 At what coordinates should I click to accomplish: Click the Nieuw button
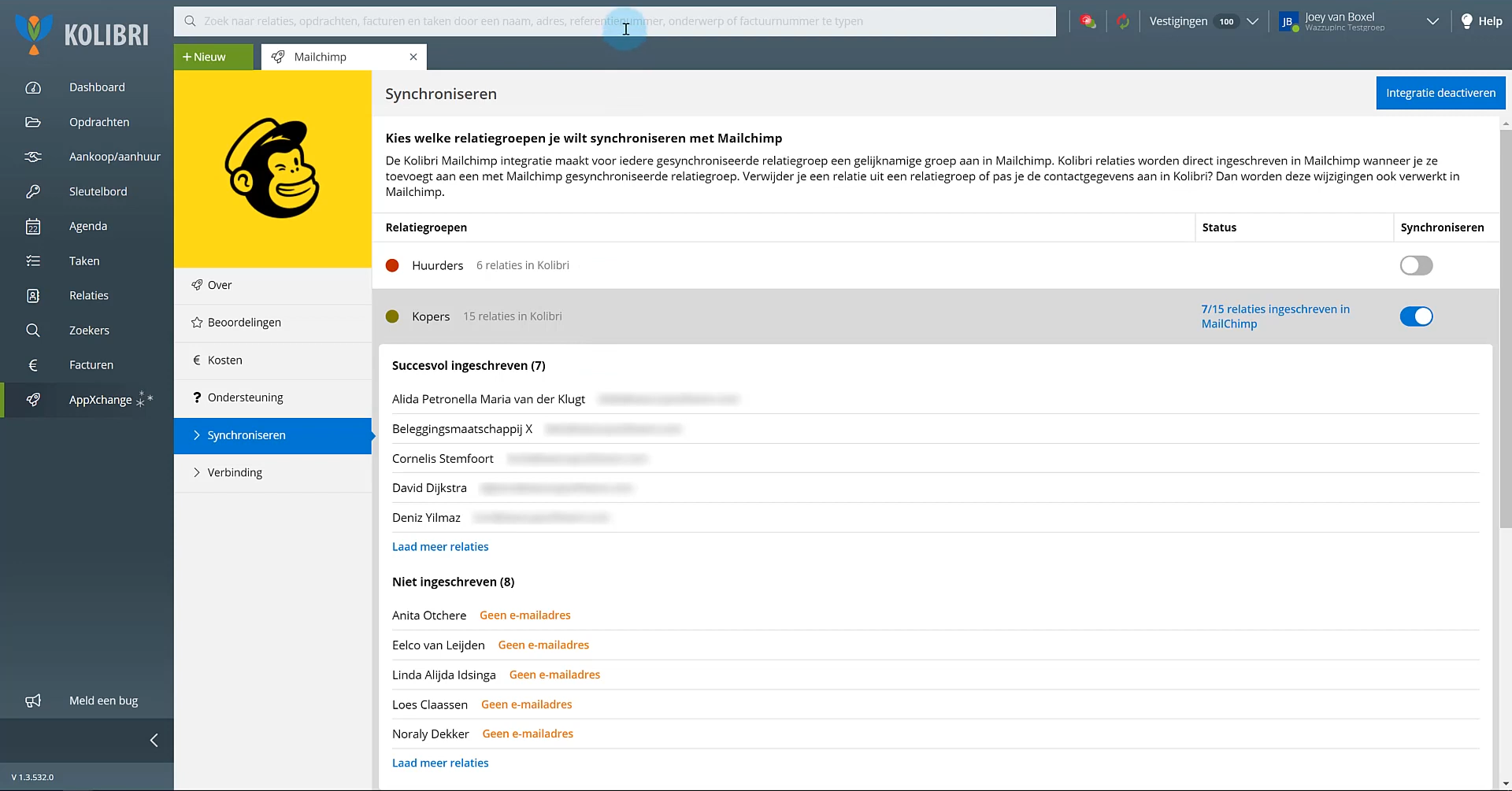pyautogui.click(x=213, y=57)
